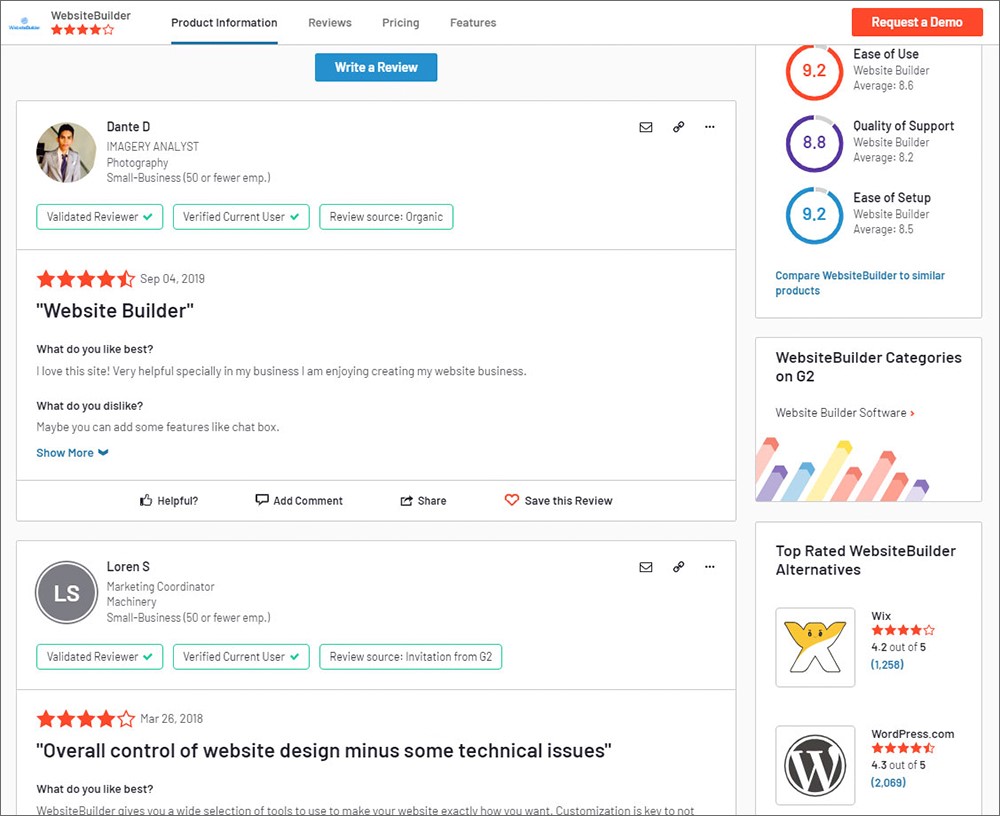The image size is (1000, 816).
Task: Open the three-dot menu on Dante D's review
Action: tap(710, 127)
